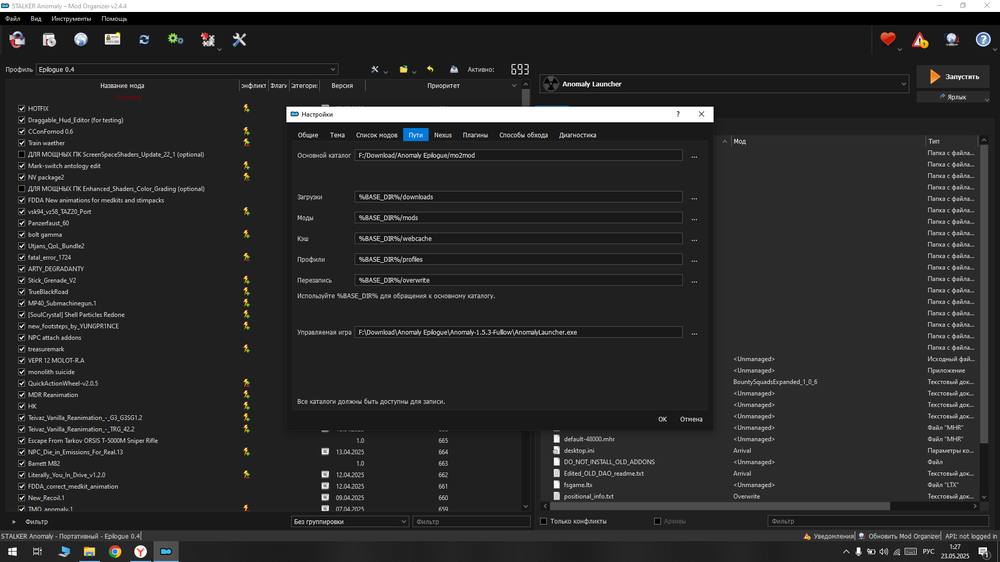Open settings wrench and screwdriver icon

click(x=239, y=40)
